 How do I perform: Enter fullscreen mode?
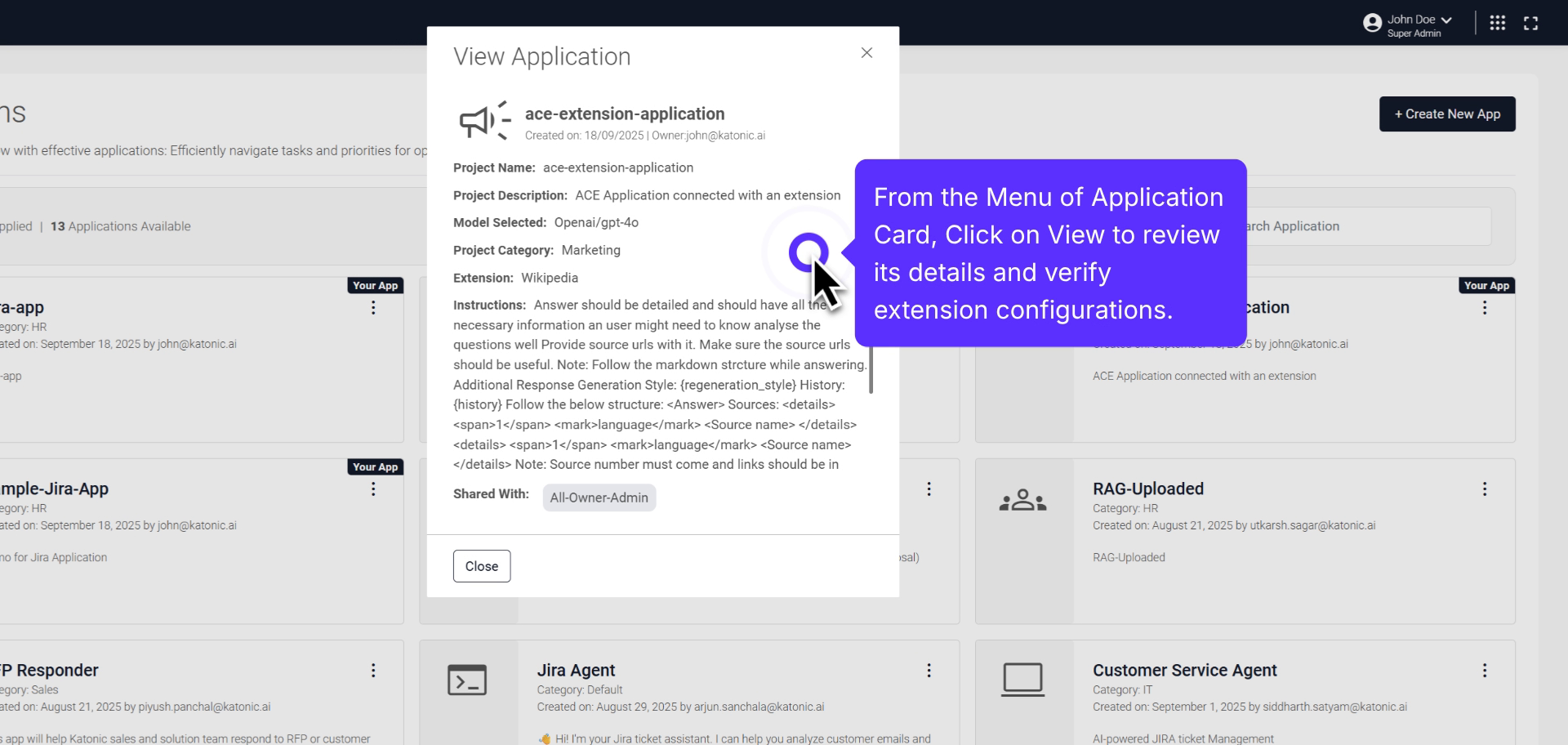(x=1531, y=22)
